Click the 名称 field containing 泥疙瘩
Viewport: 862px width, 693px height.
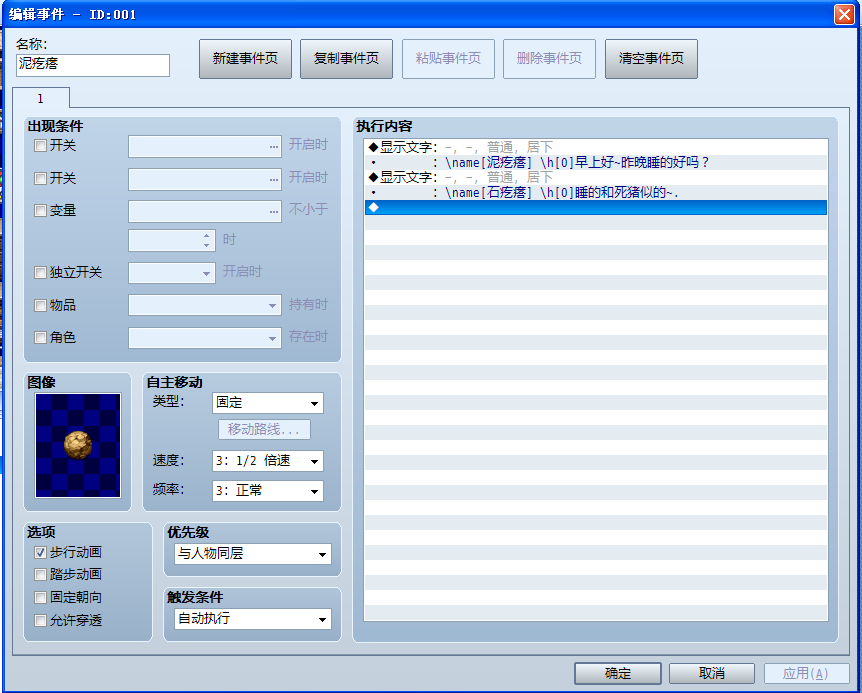pos(93,65)
